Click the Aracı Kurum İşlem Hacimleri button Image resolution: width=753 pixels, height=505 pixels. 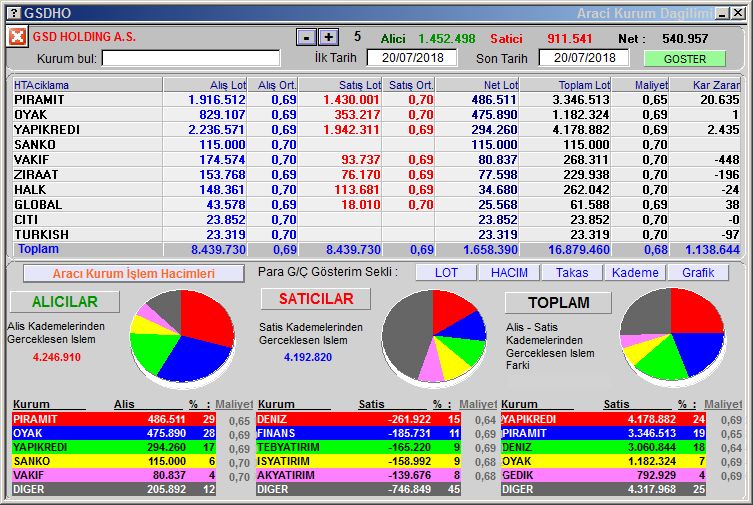pos(134,274)
